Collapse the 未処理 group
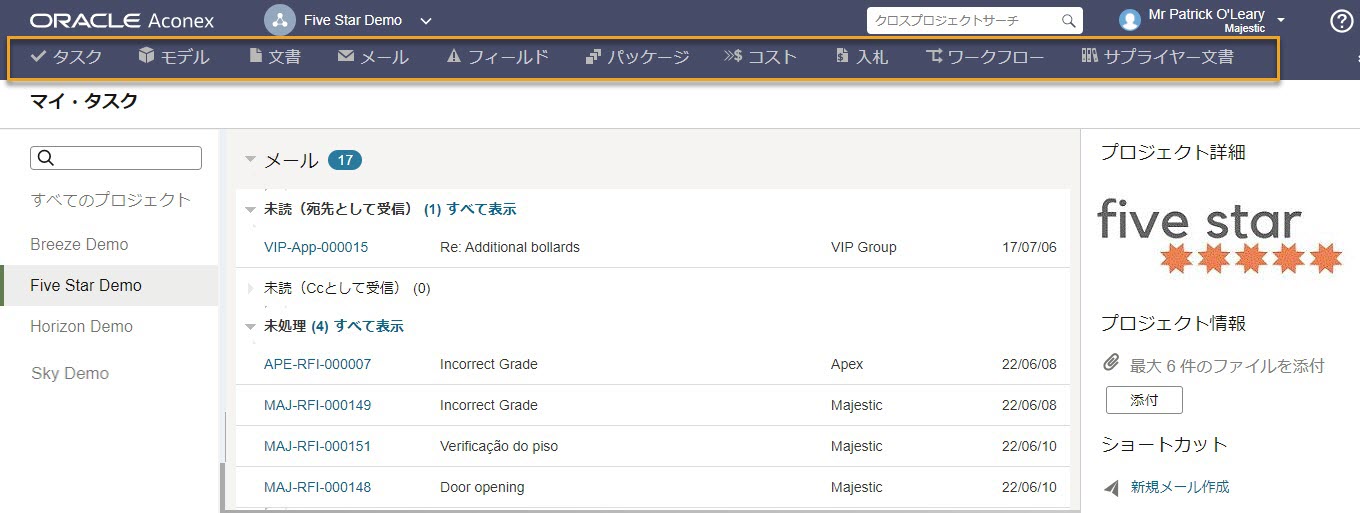The height and width of the screenshot is (513, 1360). (x=251, y=327)
